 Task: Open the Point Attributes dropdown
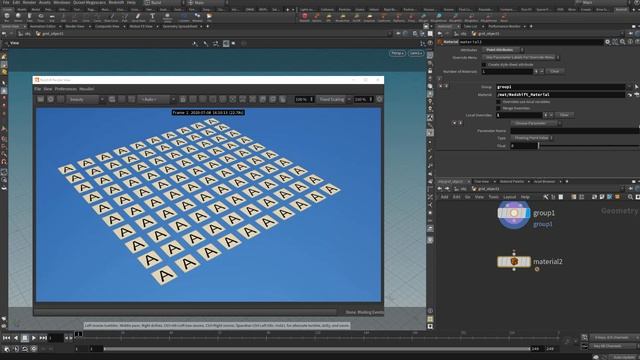pos(503,50)
